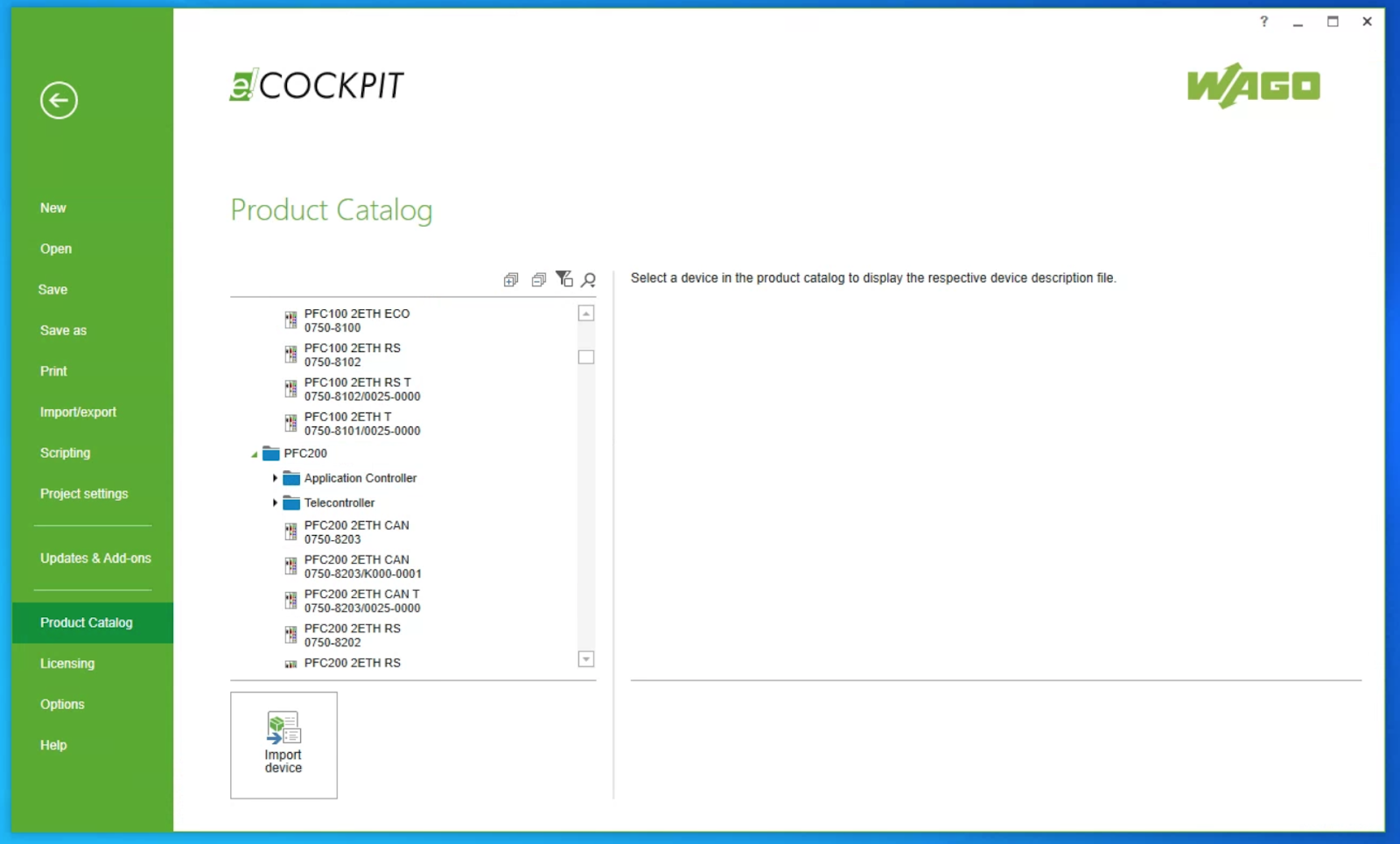The height and width of the screenshot is (844, 1400).
Task: Collapse the PFC200 tree node
Action: [255, 454]
